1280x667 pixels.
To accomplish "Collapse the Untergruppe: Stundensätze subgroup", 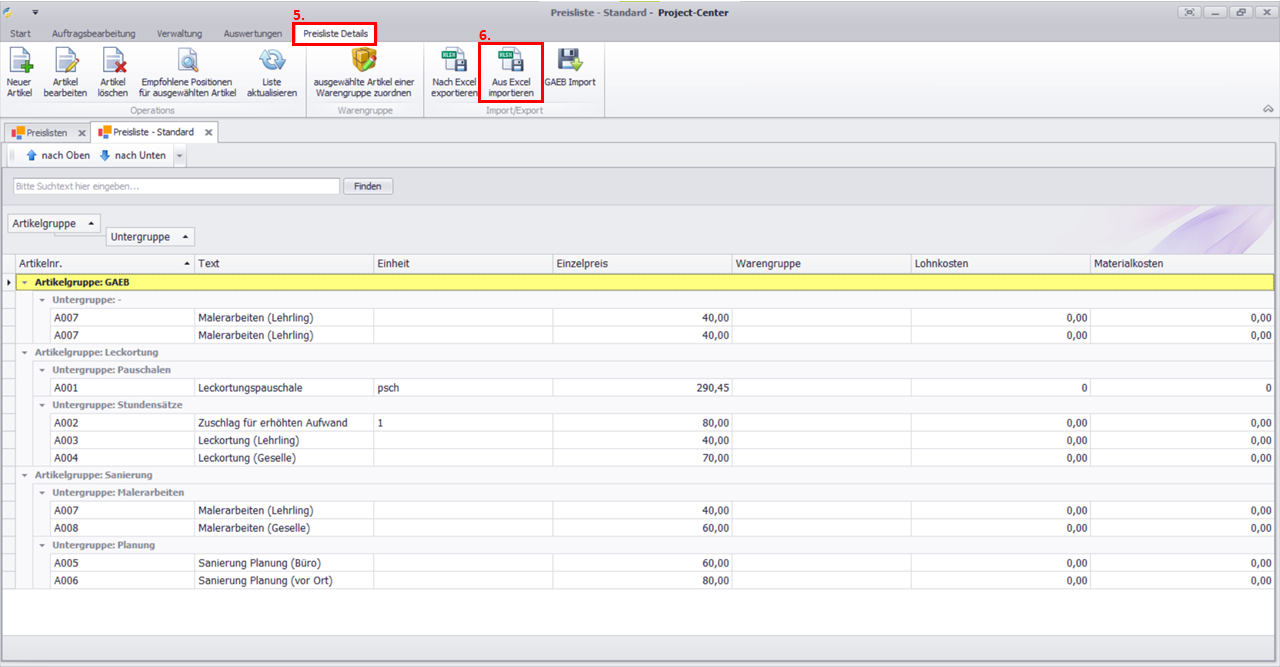I will (x=42, y=405).
